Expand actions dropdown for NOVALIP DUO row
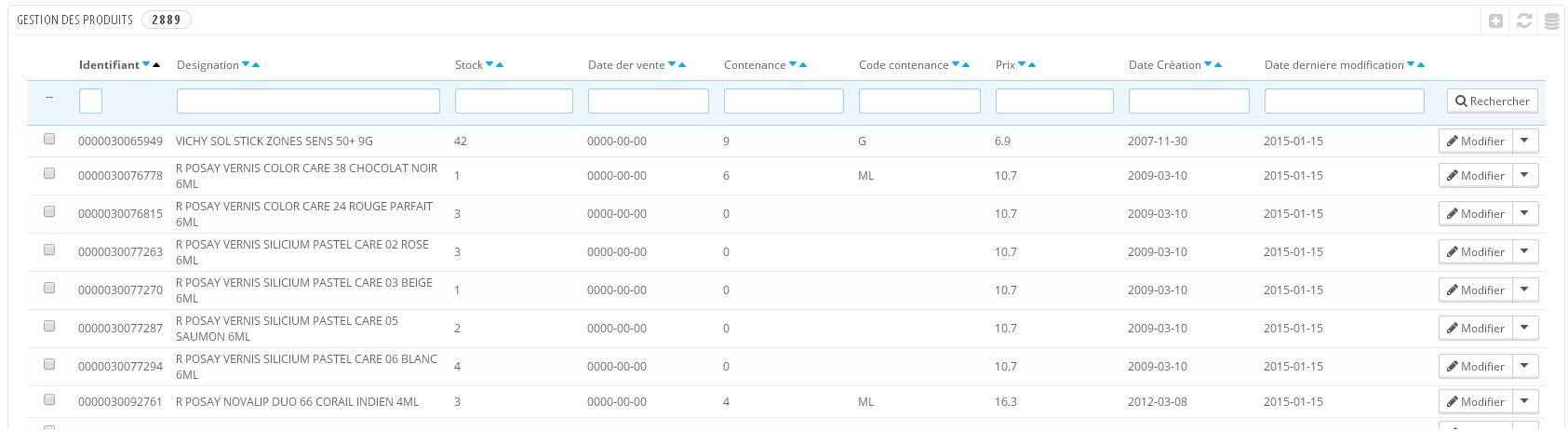 pyautogui.click(x=1525, y=401)
